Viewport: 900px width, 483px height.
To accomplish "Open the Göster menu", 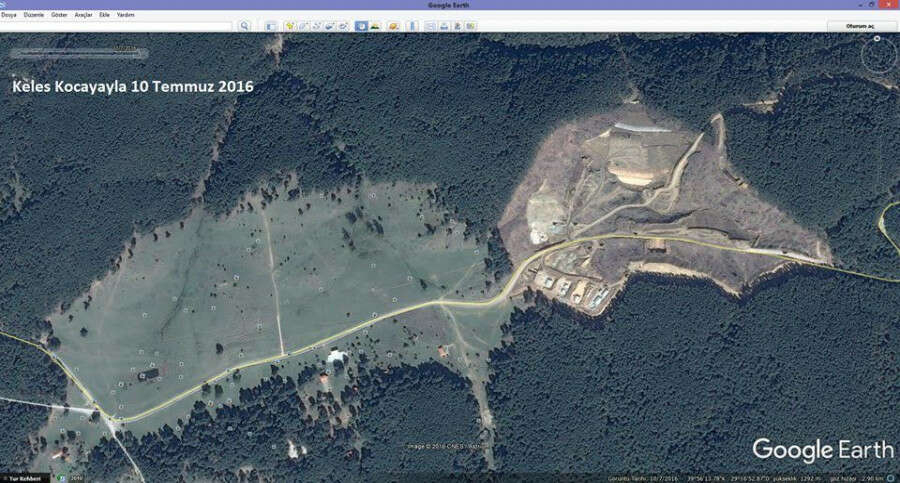I will pyautogui.click(x=58, y=15).
